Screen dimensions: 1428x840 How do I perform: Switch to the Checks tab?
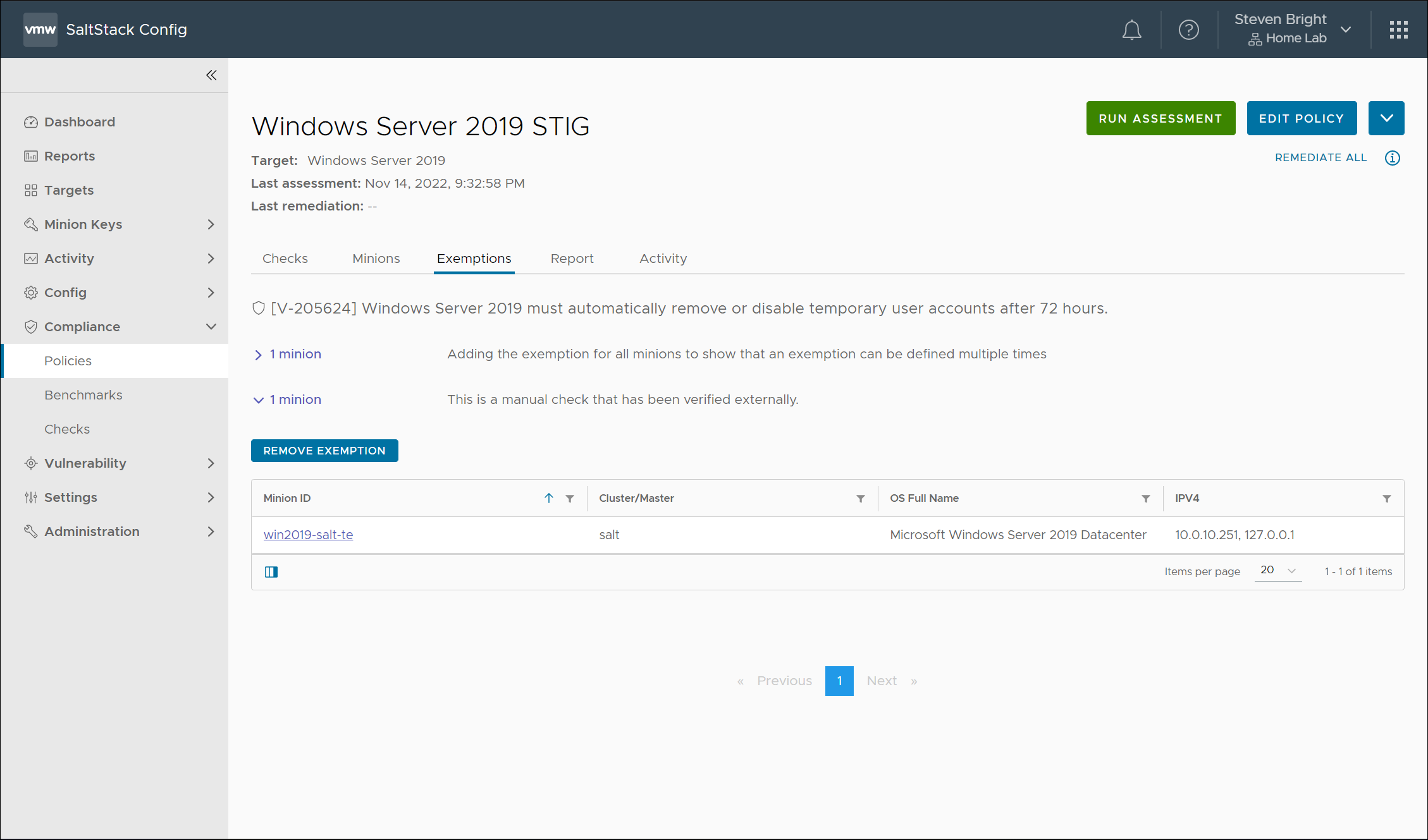pyautogui.click(x=285, y=259)
